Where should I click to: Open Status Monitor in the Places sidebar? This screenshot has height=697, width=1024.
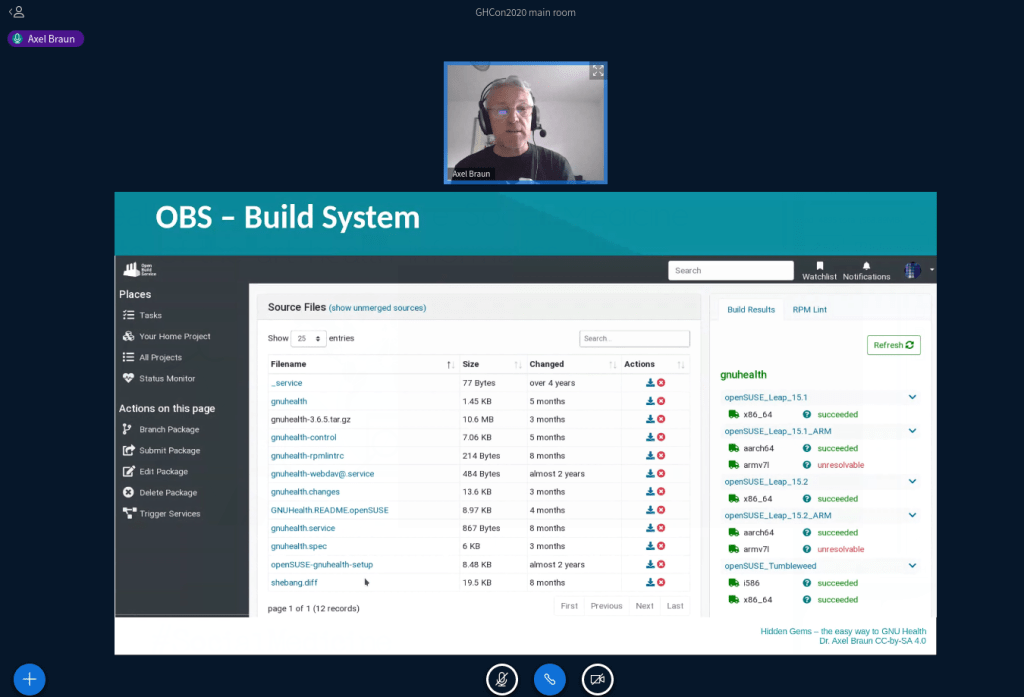(x=167, y=378)
